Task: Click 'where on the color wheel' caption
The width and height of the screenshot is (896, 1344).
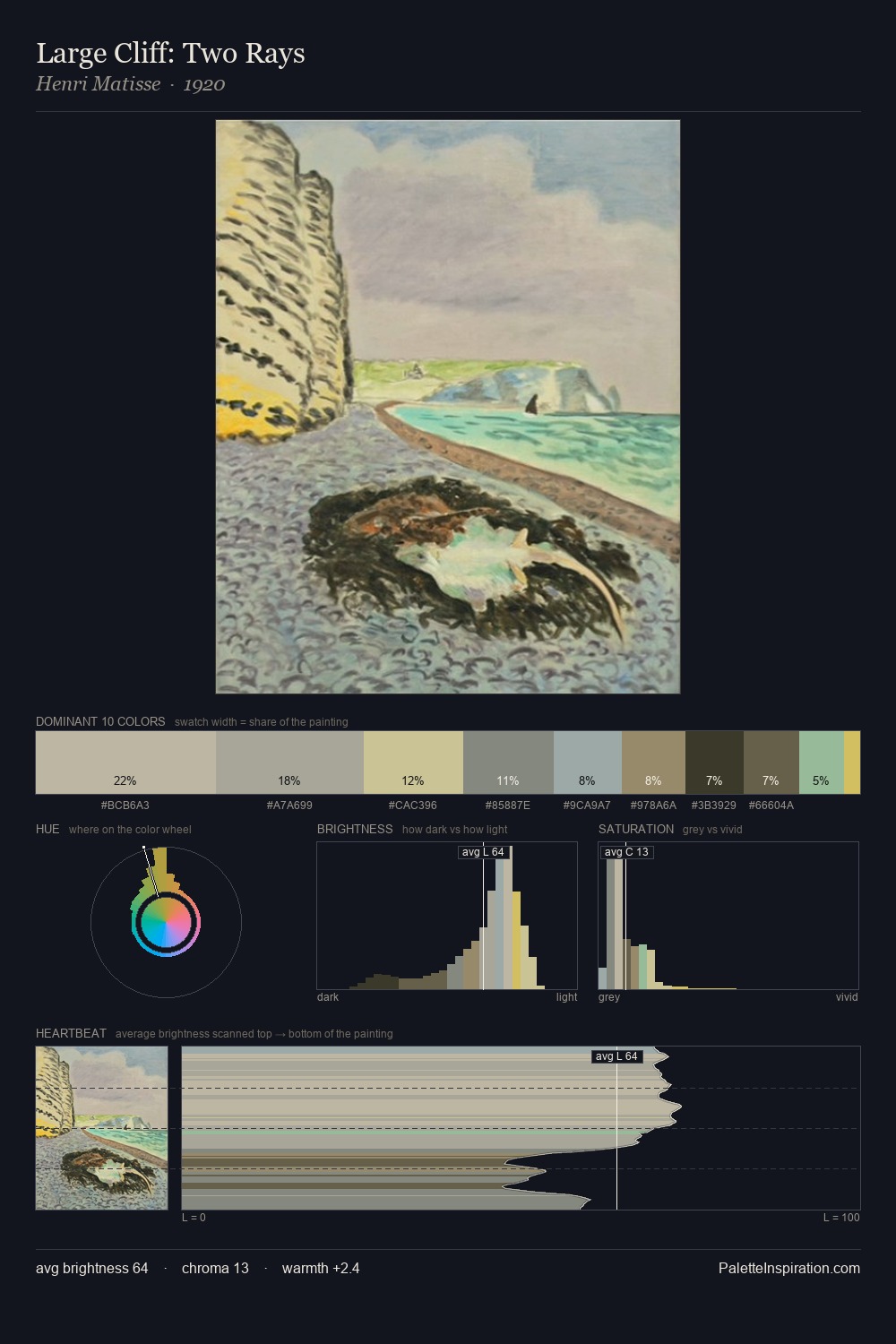Action: (x=130, y=830)
